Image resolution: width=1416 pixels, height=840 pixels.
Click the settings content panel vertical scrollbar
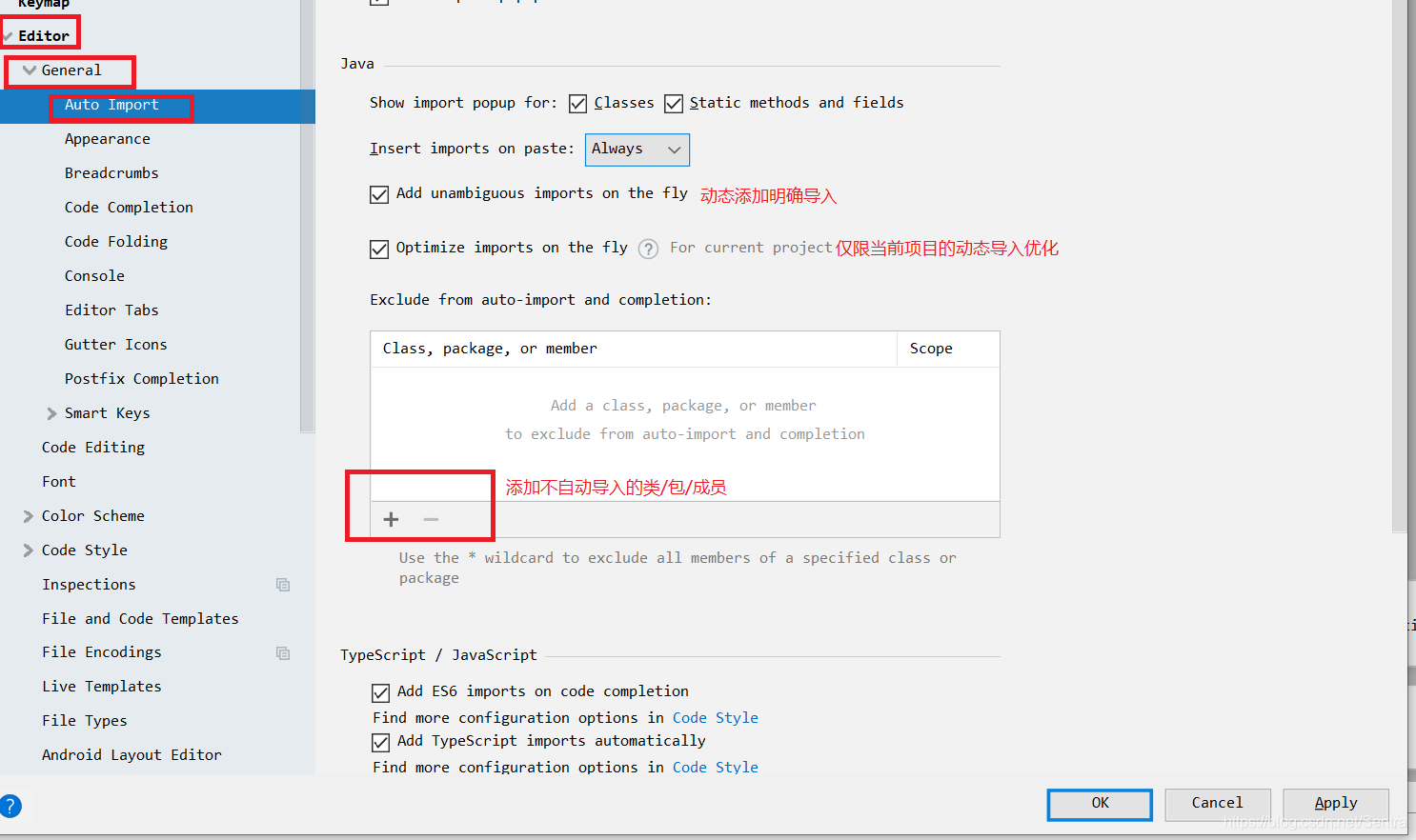coord(1400,265)
